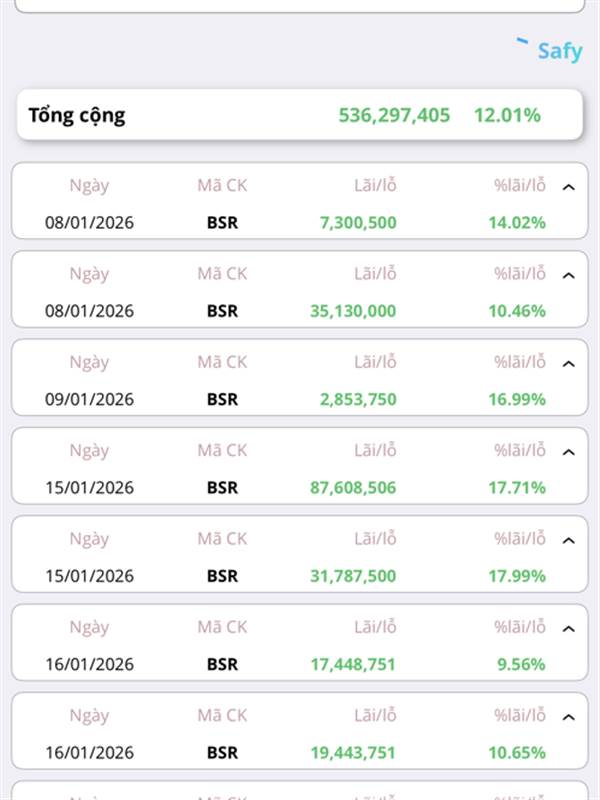
Task: Collapse the 35,130,000 BSR entry chevron
Action: click(568, 276)
